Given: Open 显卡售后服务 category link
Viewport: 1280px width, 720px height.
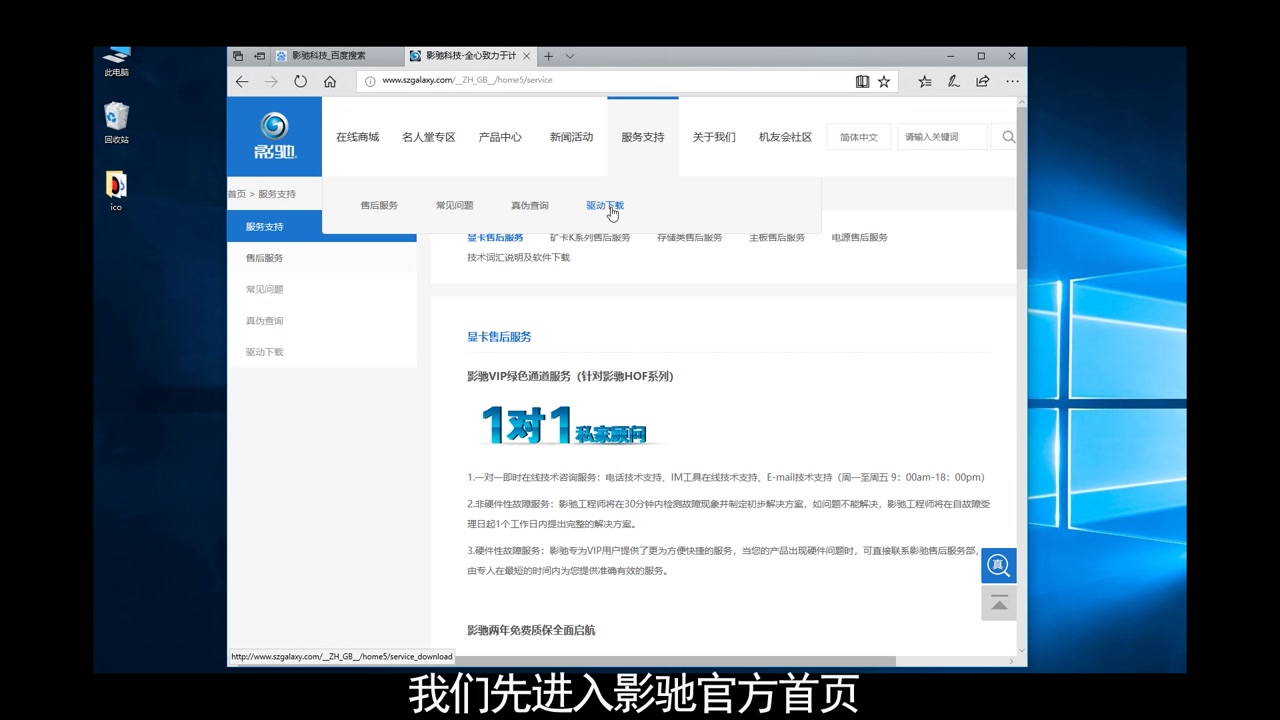Looking at the screenshot, I should (x=495, y=238).
